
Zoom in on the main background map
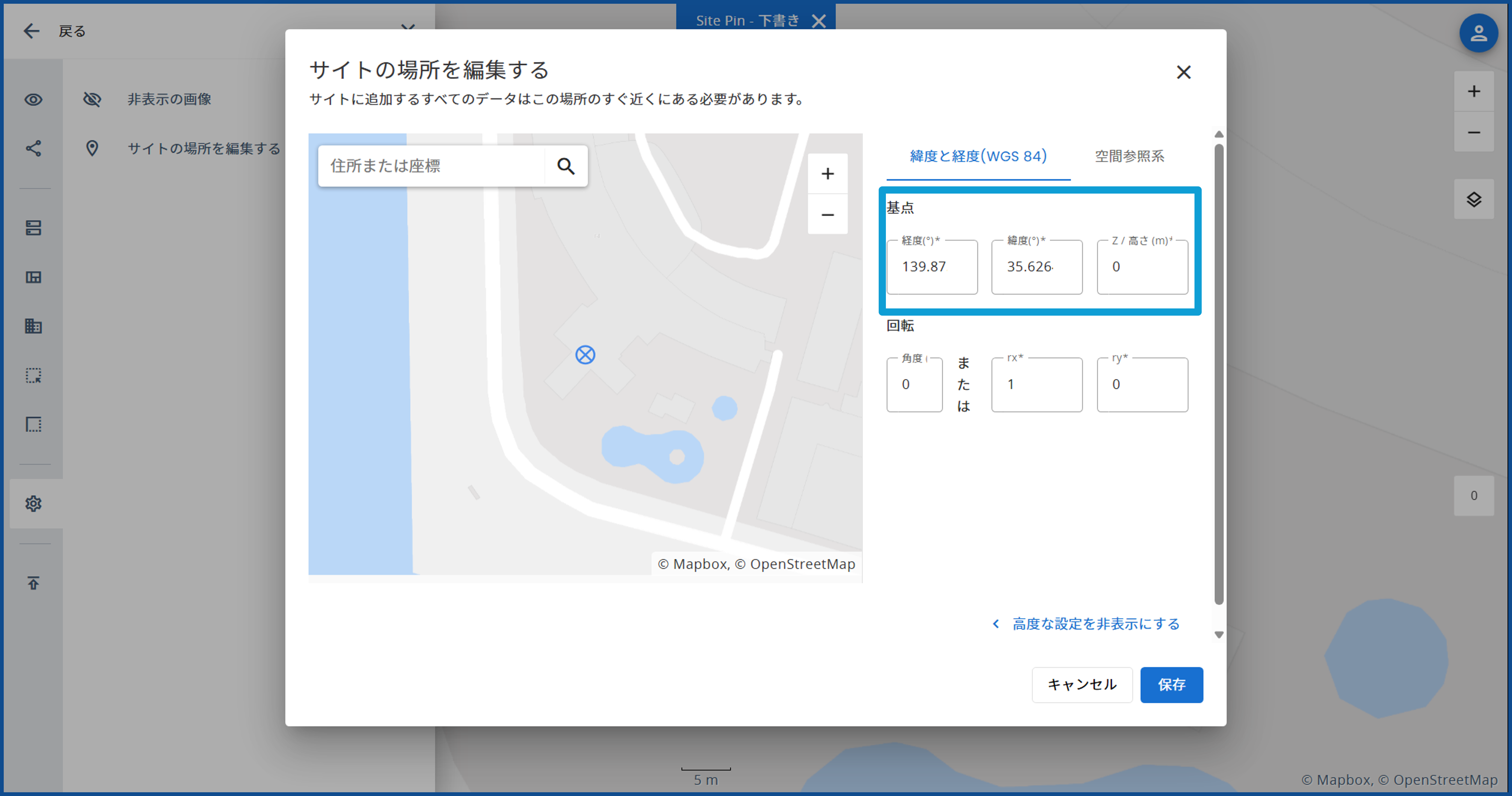pos(1473,91)
